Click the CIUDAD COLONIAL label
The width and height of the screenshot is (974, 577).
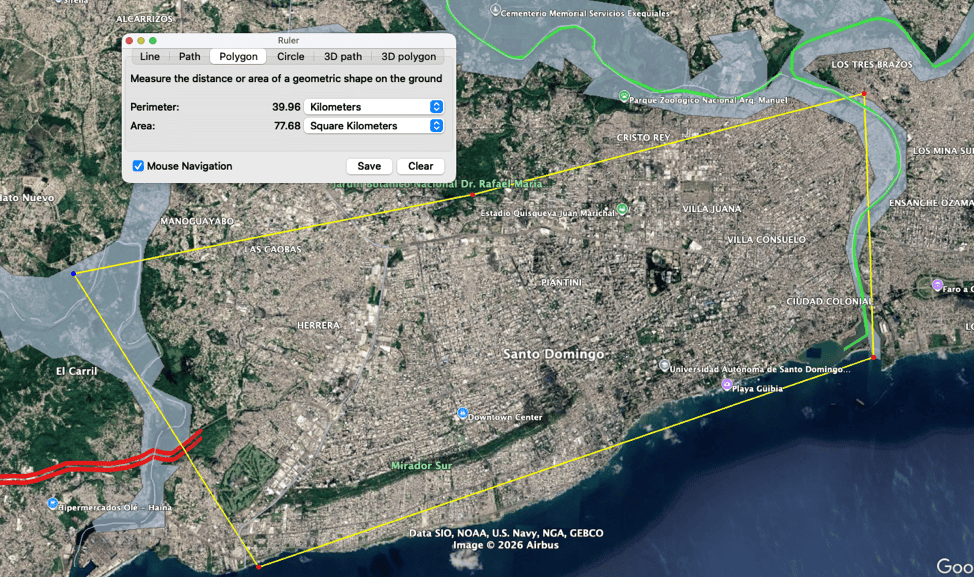(829, 301)
